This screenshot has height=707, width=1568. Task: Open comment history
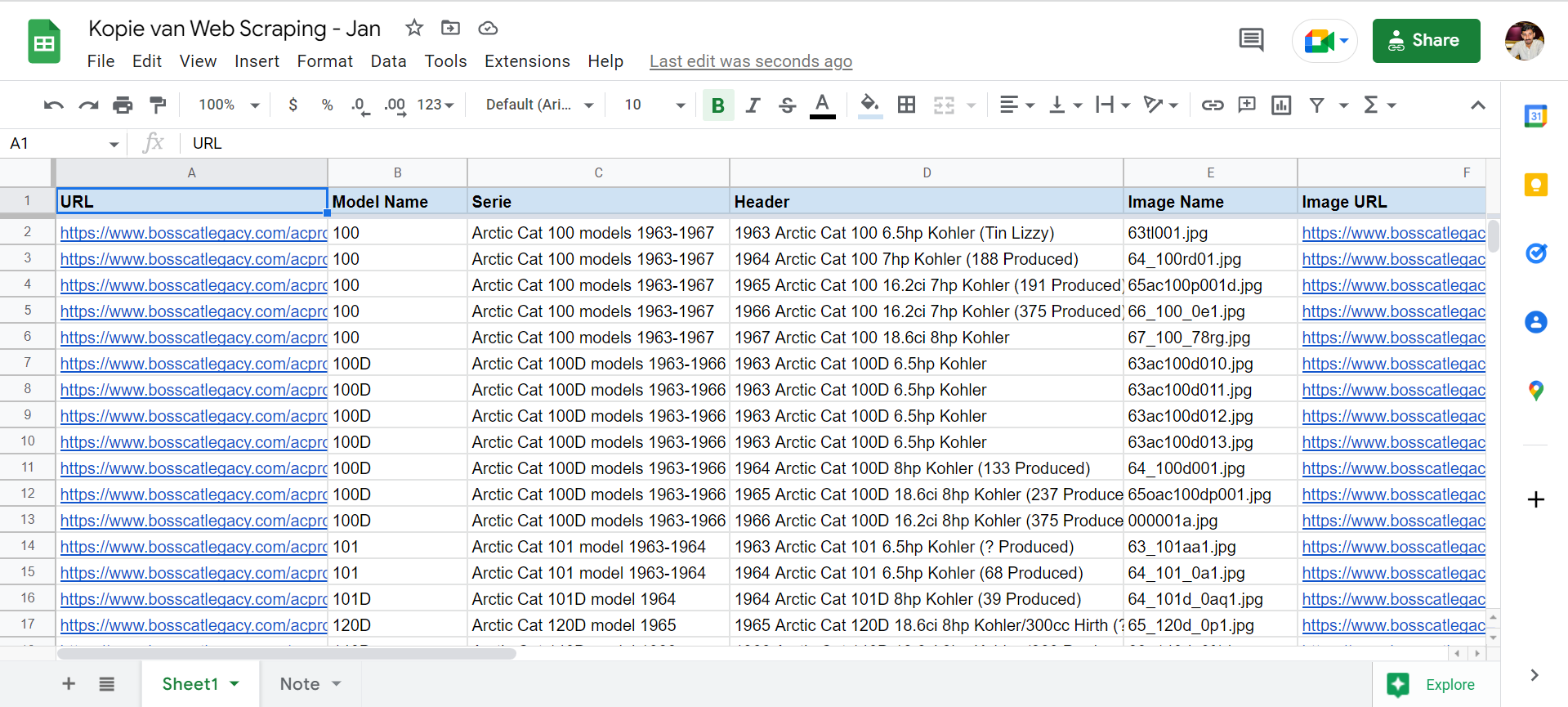pyautogui.click(x=1251, y=39)
